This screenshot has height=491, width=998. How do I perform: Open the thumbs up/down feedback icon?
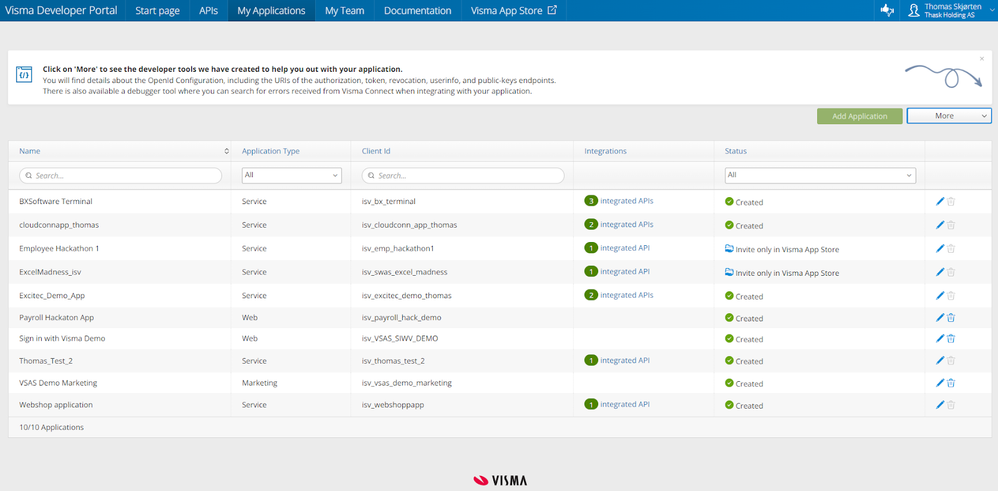tap(886, 10)
